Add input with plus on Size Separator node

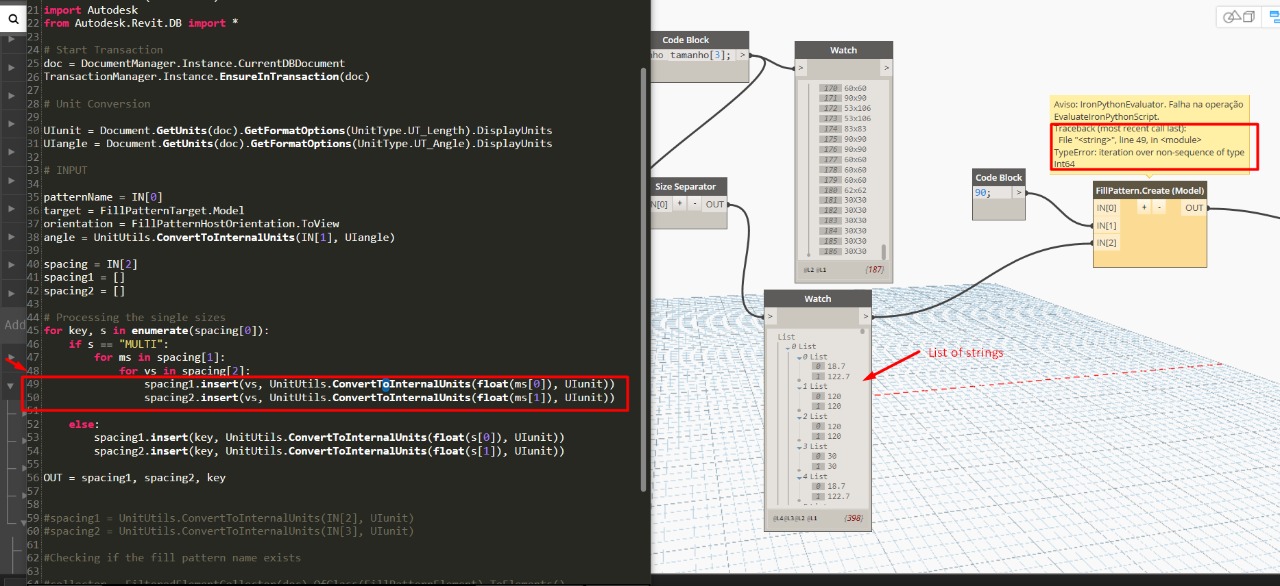[x=678, y=204]
